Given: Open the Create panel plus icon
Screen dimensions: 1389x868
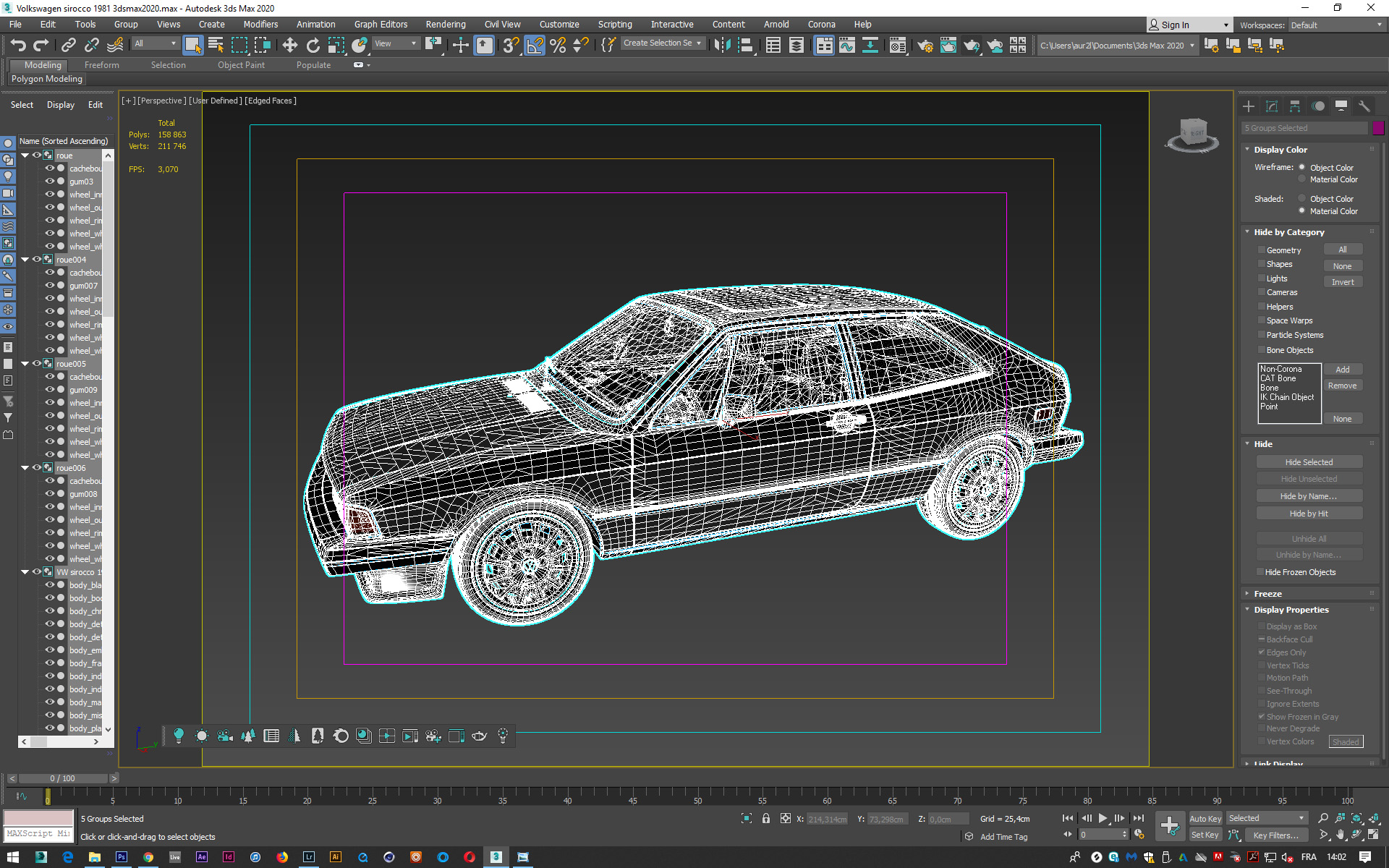Looking at the screenshot, I should (1249, 106).
